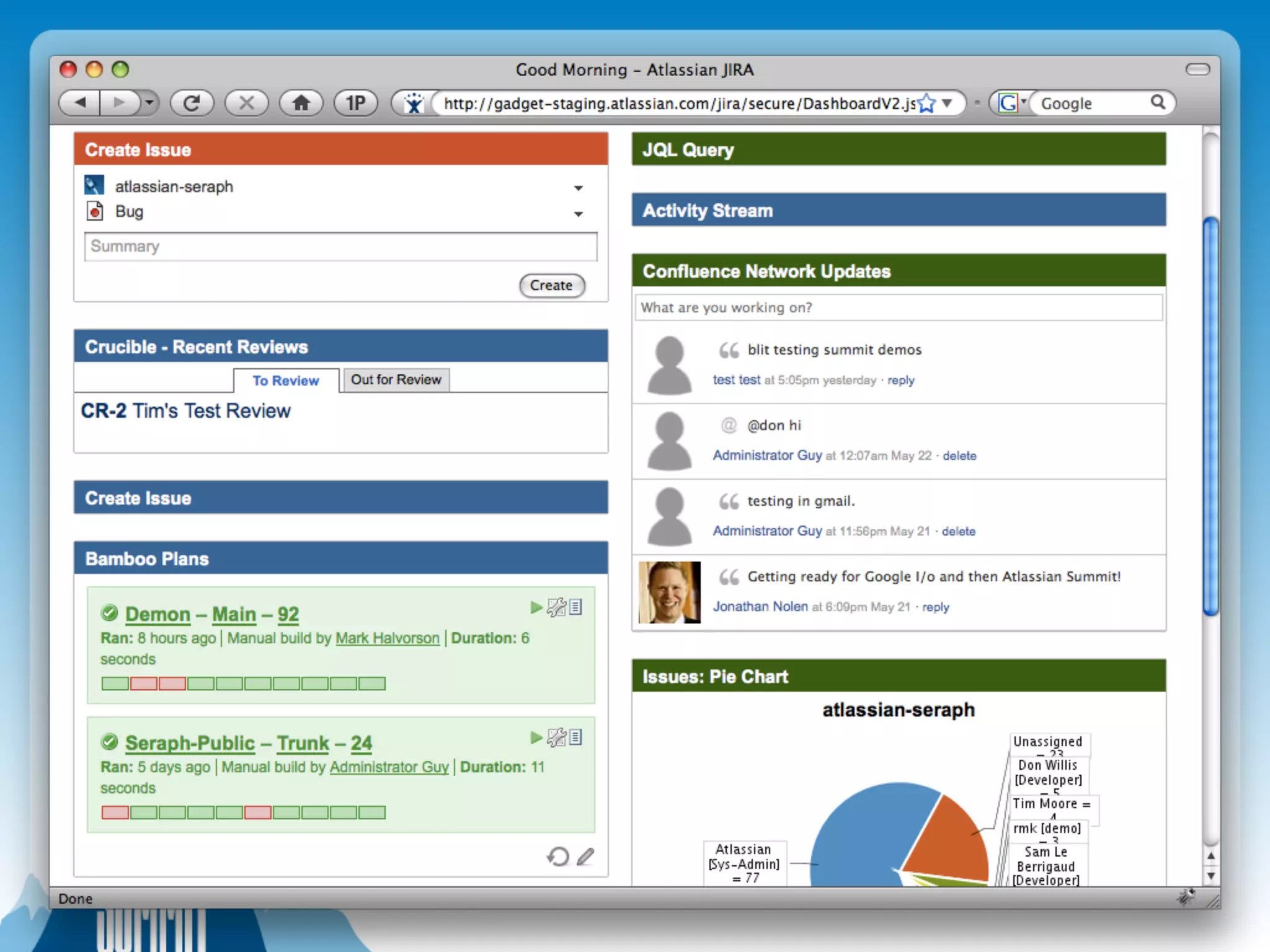Click the site favicon beside the URL
Viewport: 1270px width, 952px height.
[414, 103]
